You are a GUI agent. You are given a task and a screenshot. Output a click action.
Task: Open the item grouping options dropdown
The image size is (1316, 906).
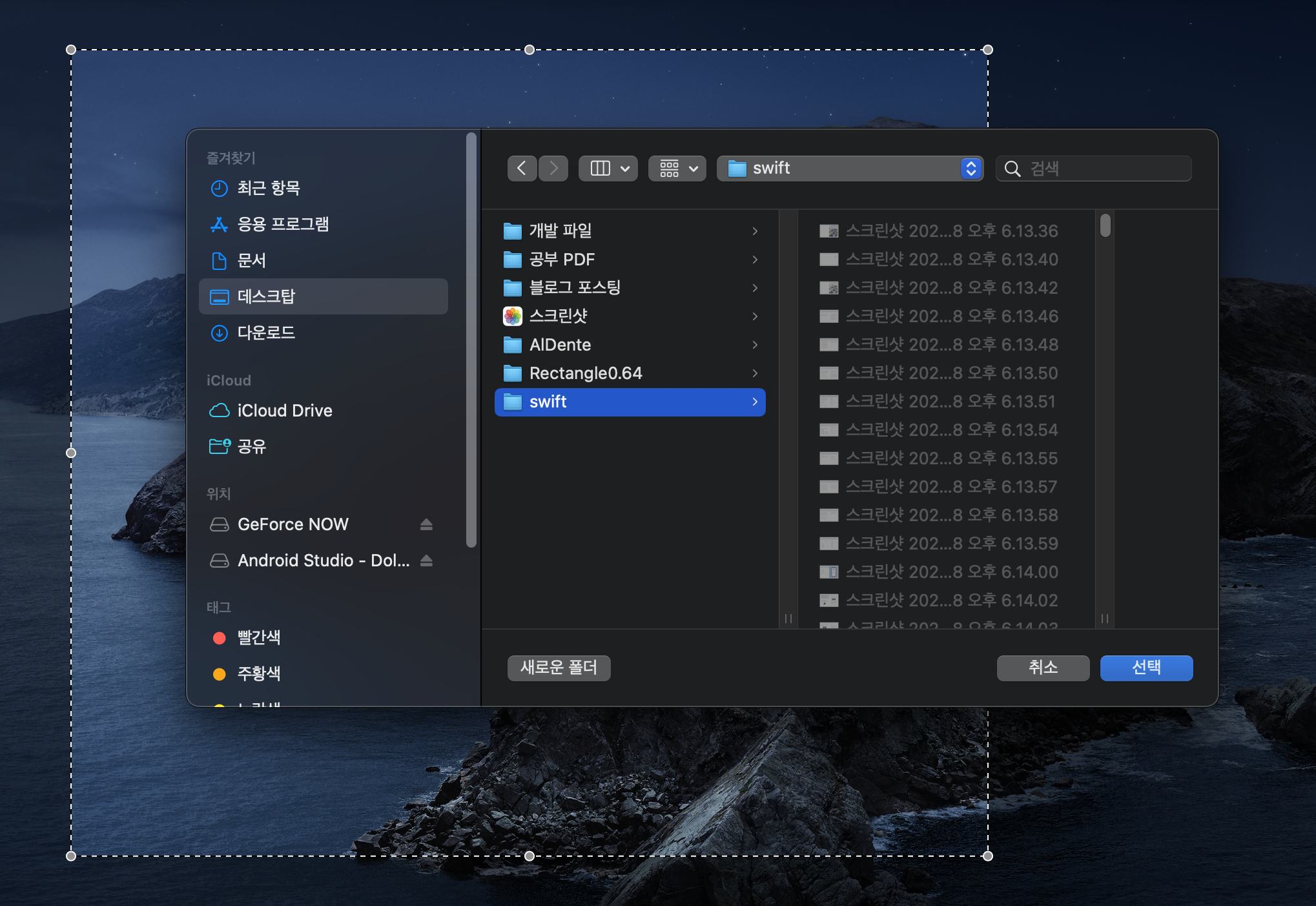tap(677, 169)
